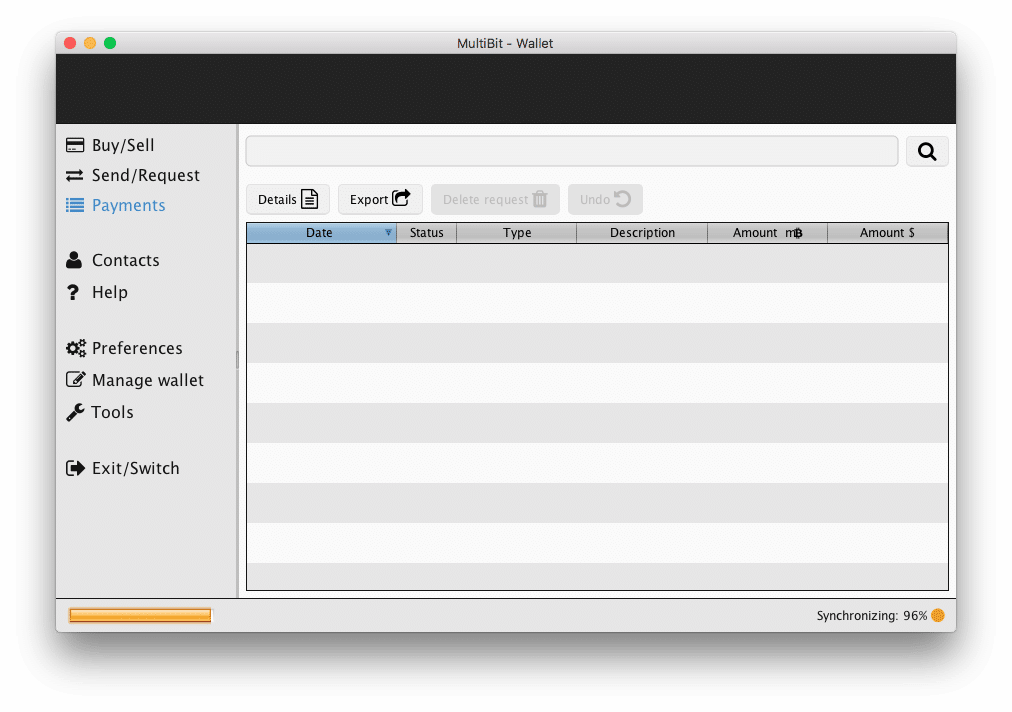Maximize the MultiBit window with green button
This screenshot has width=1012, height=712.
[110, 43]
